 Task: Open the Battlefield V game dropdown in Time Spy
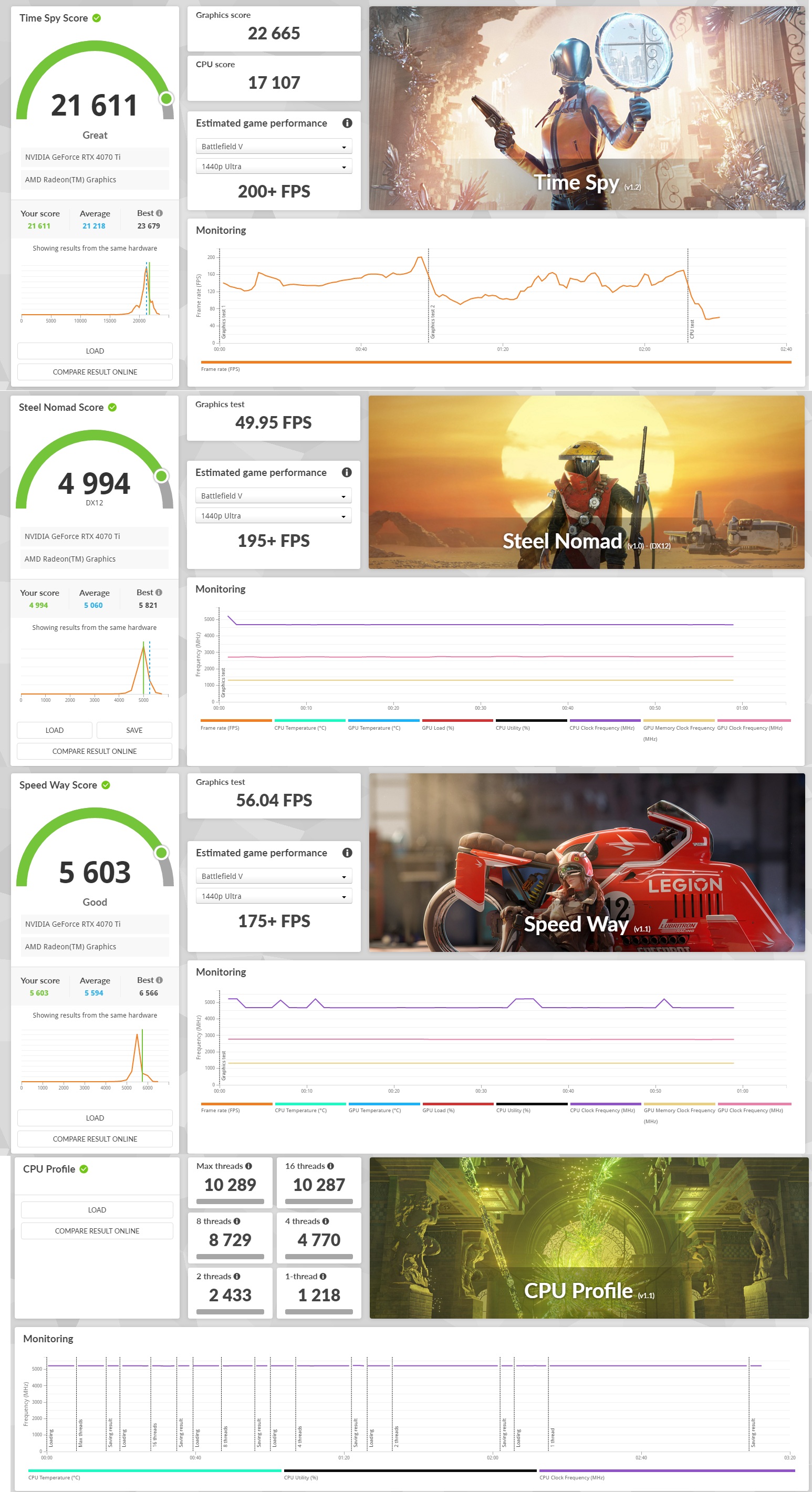274,147
